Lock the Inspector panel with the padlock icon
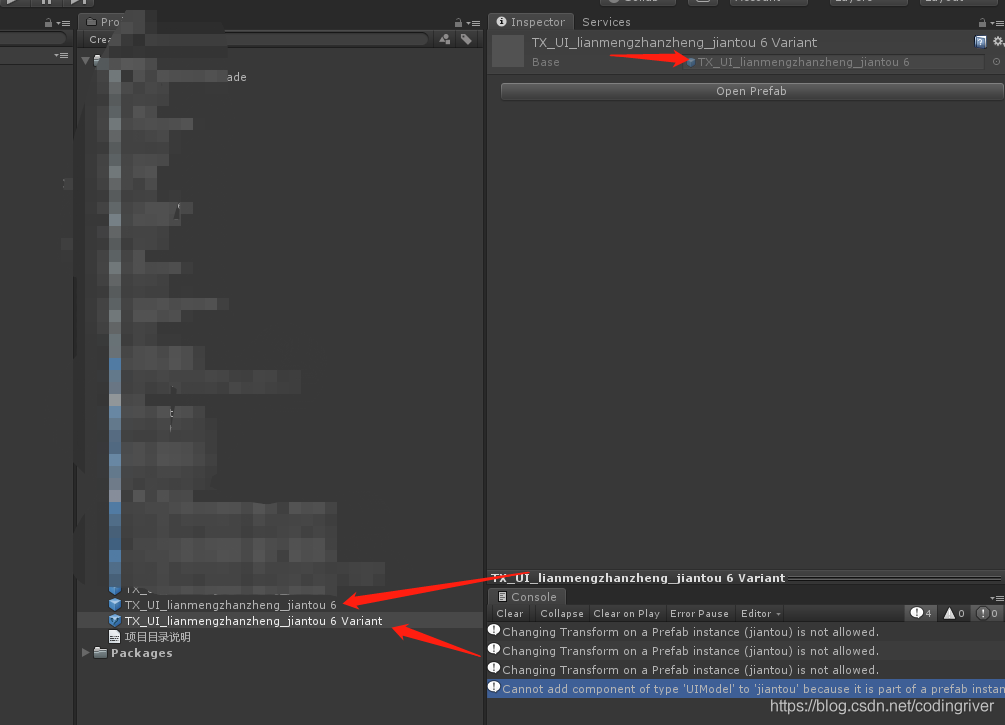 coord(982,22)
